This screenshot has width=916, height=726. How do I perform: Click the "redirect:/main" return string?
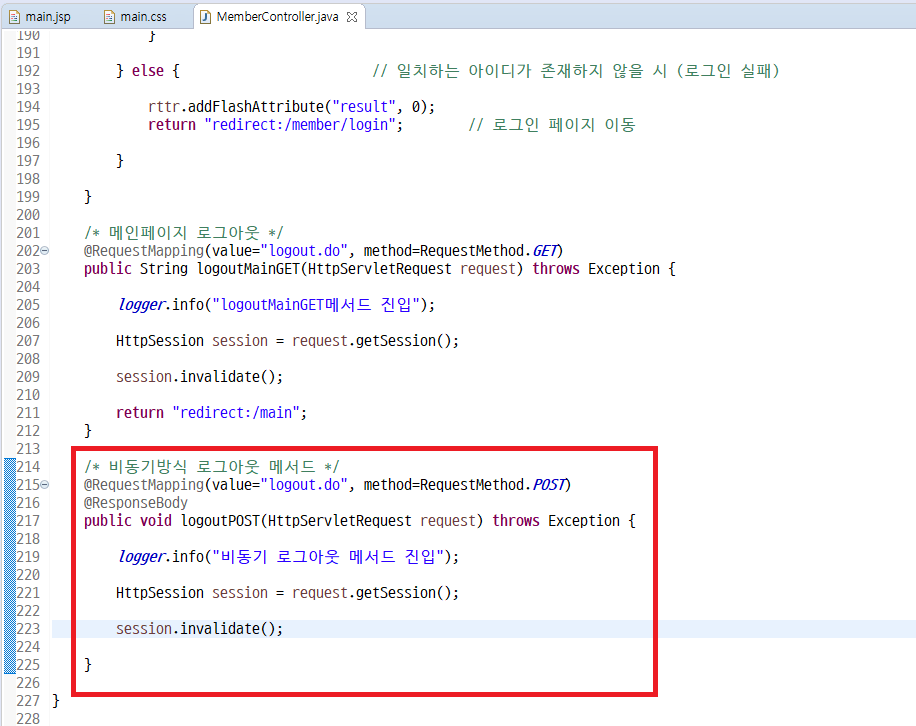pos(236,412)
